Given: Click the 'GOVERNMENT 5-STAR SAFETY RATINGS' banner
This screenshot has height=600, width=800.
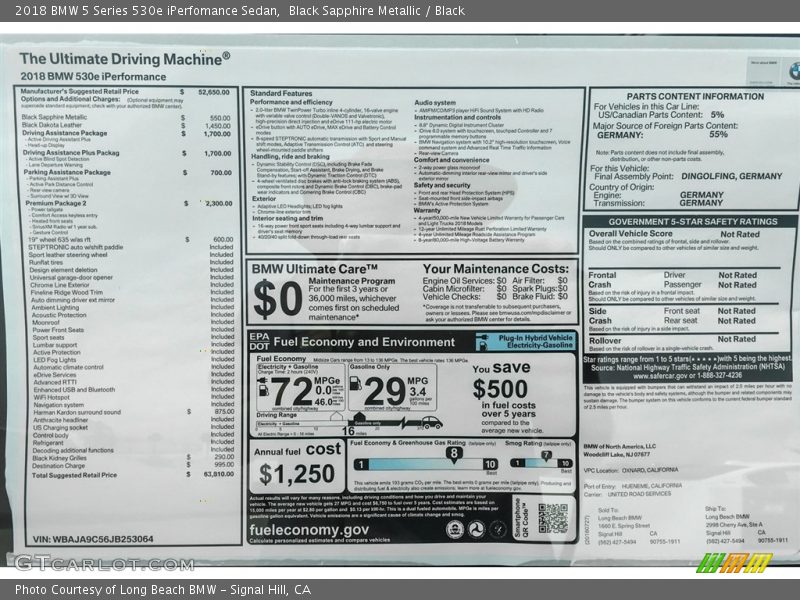Looking at the screenshot, I should click(x=693, y=221).
